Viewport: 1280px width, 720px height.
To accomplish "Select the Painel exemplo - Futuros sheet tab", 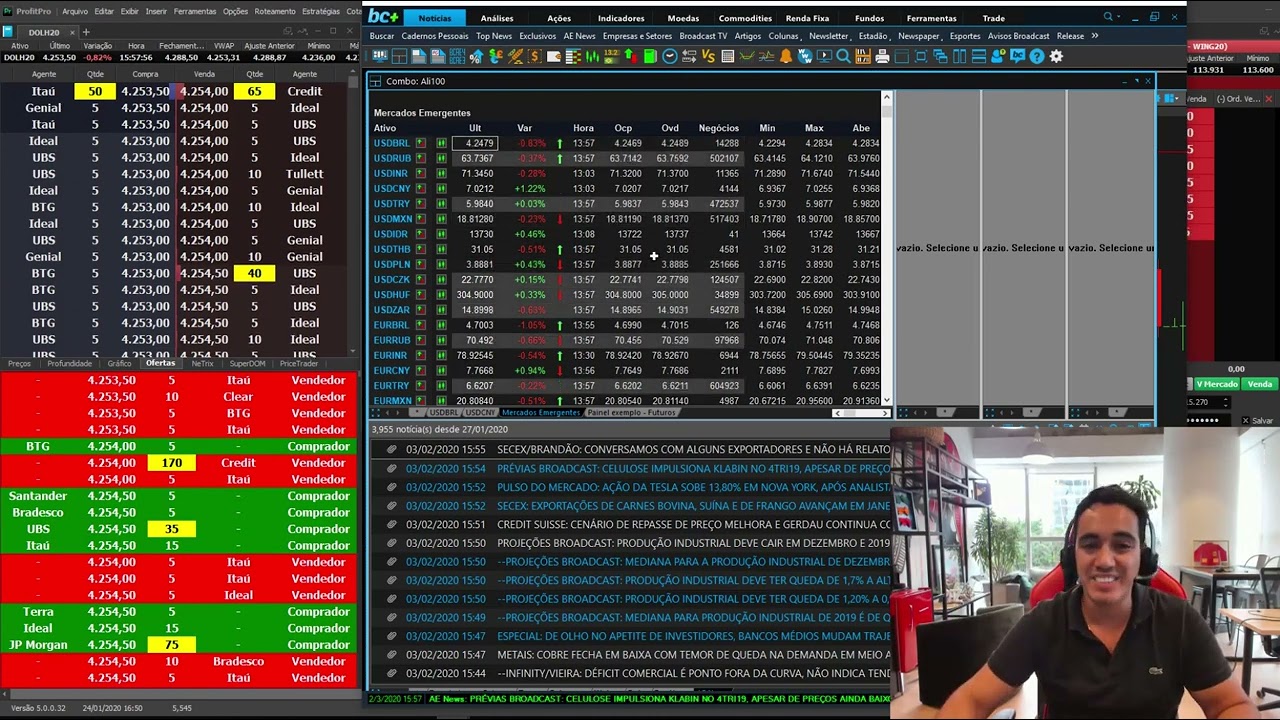I will pyautogui.click(x=631, y=413).
